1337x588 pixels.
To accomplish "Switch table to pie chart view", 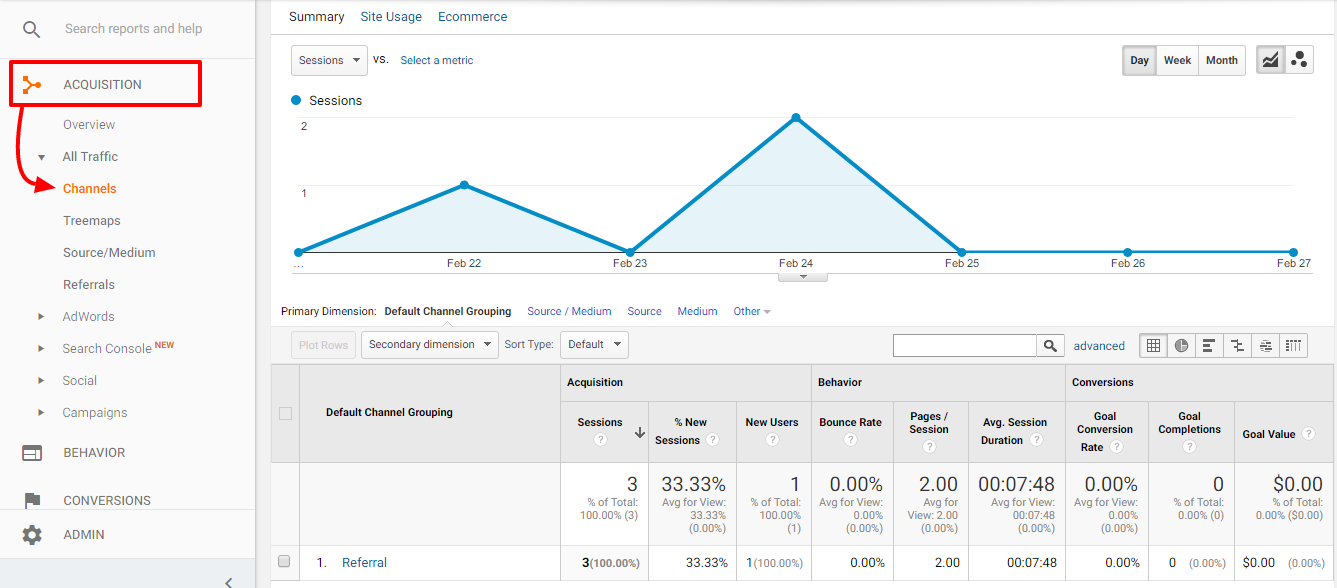I will pos(1181,345).
